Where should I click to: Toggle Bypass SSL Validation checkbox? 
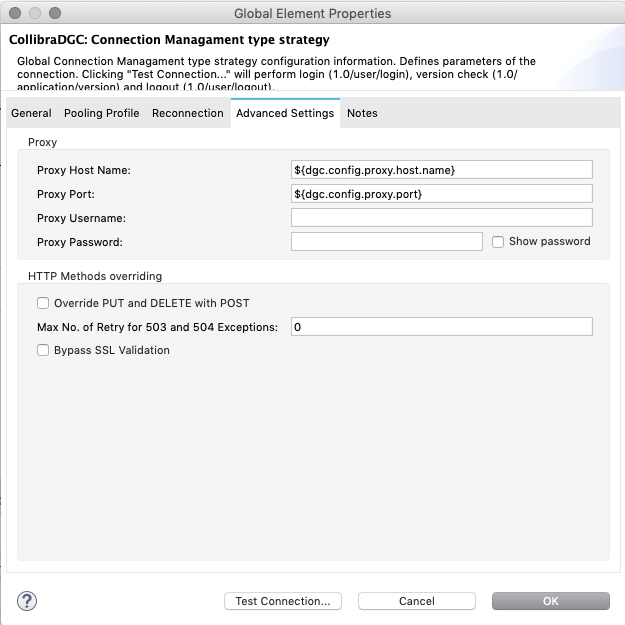[x=43, y=350]
